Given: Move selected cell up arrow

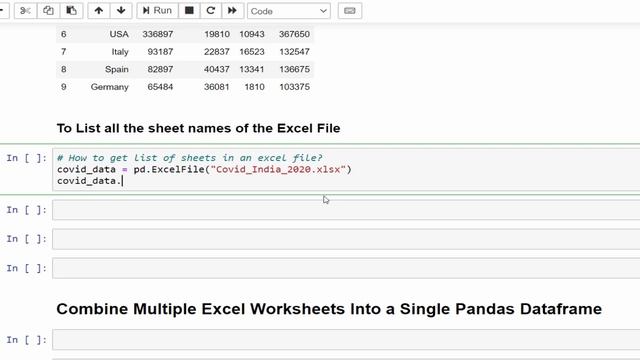Looking at the screenshot, I should [99, 11].
